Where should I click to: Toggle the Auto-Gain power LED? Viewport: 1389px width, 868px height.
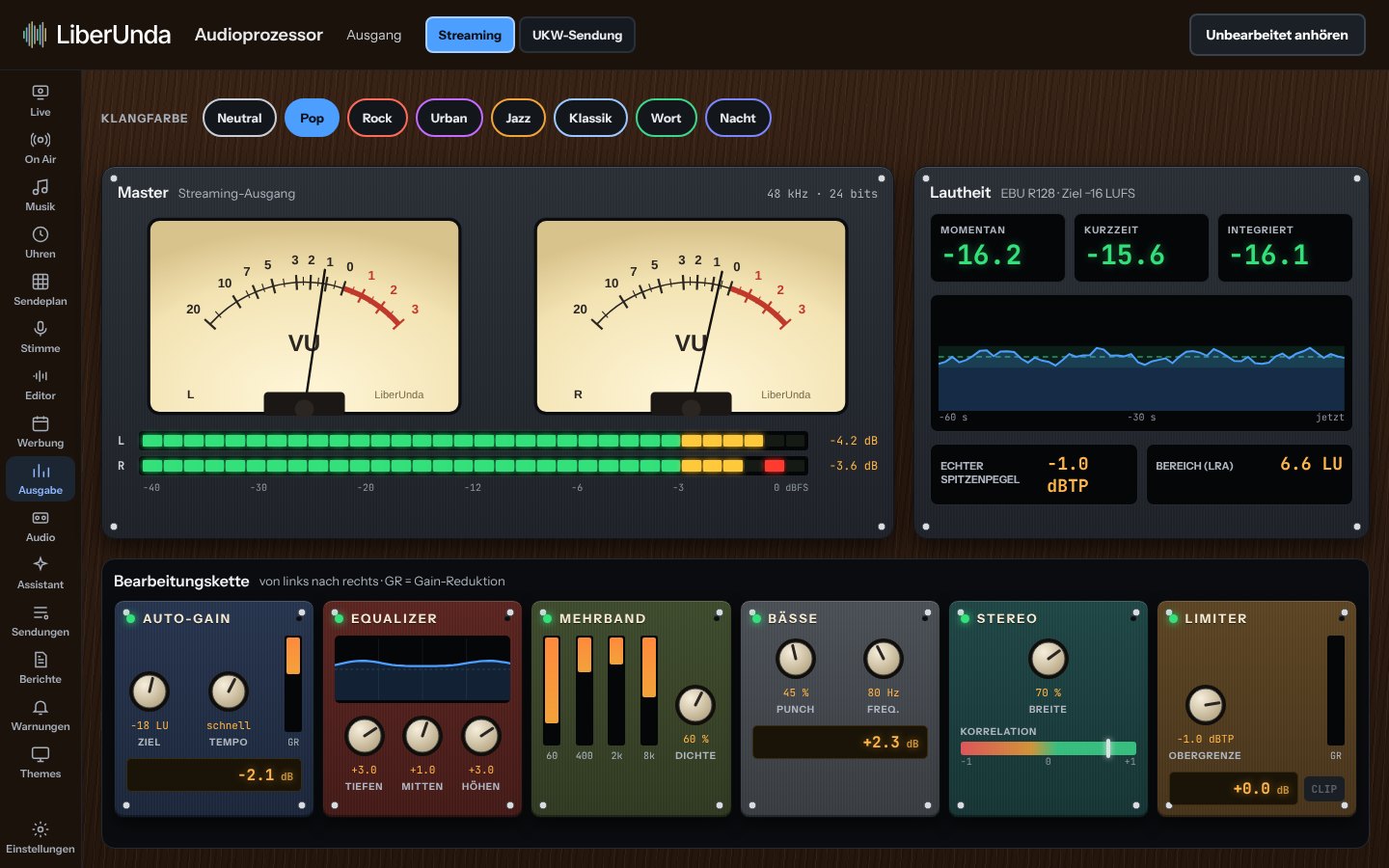click(x=129, y=618)
